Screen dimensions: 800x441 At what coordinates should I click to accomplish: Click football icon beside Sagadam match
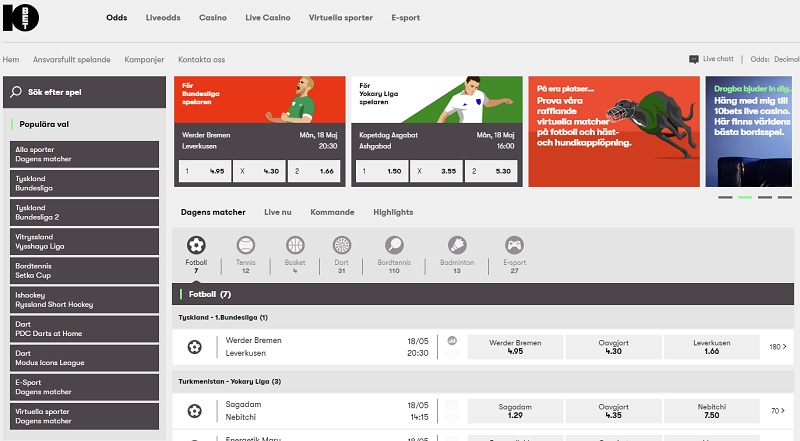tap(194, 411)
